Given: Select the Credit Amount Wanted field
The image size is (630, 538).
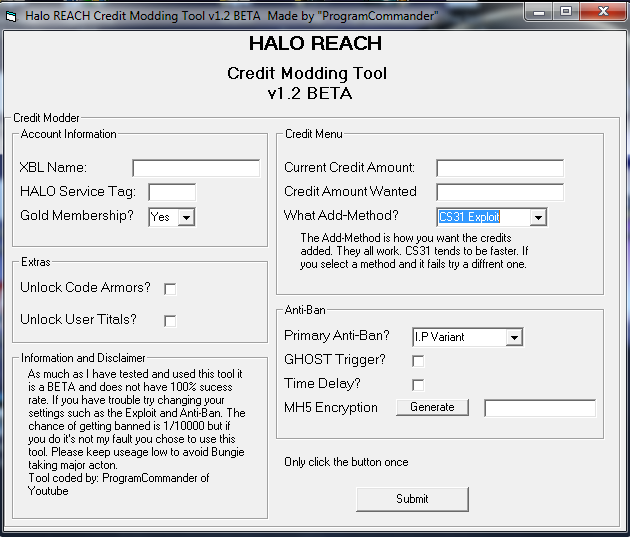Looking at the screenshot, I should click(x=500, y=192).
